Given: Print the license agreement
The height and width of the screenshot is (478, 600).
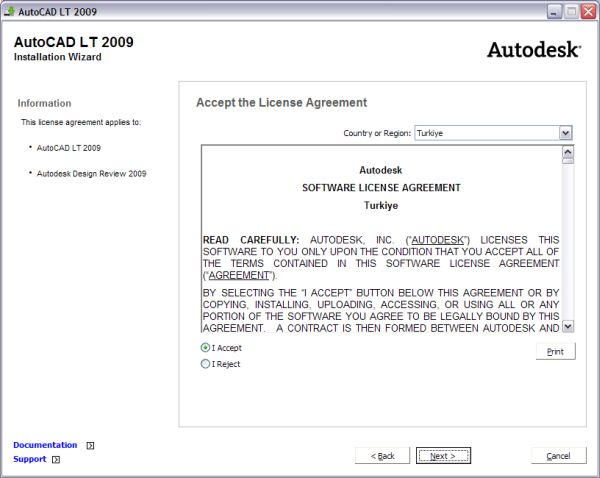Looking at the screenshot, I should pos(555,351).
